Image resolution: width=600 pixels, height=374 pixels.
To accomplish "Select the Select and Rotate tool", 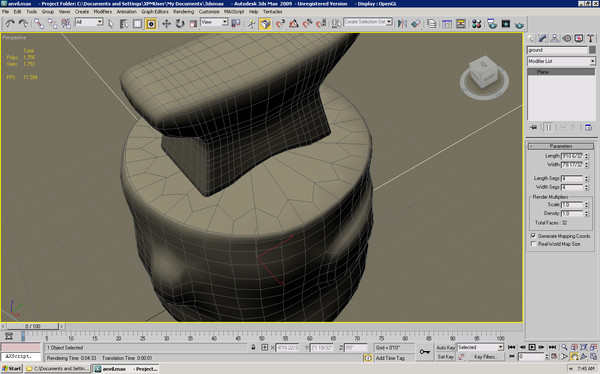I will click(x=180, y=24).
